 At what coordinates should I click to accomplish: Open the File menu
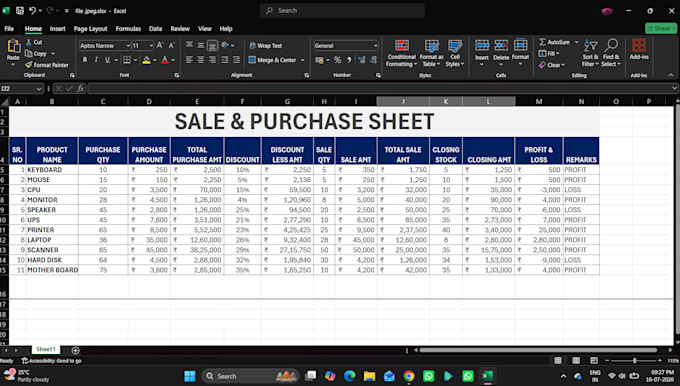[x=9, y=29]
